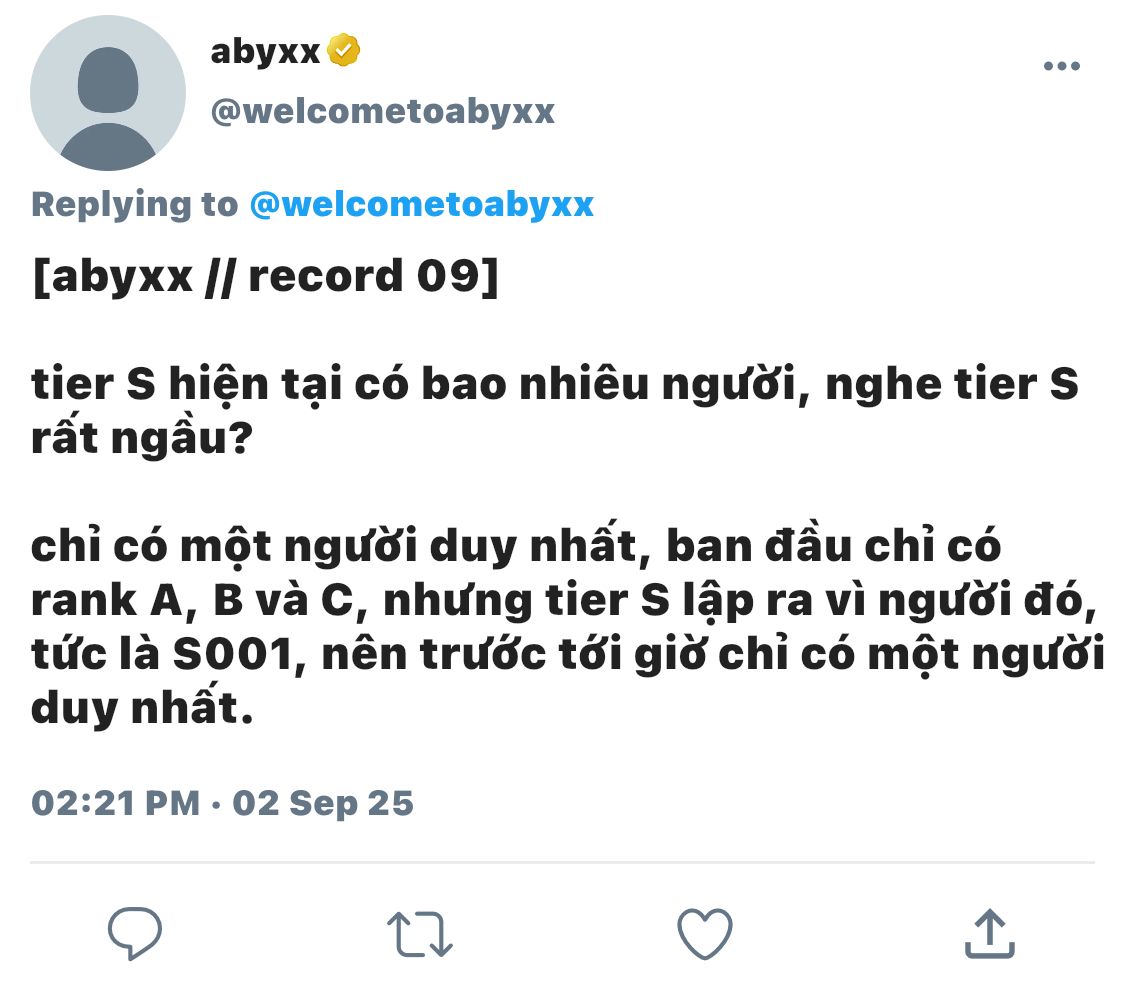Open the gray @welcometoabyxx handle under the name
Image resolution: width=1125 pixels, height=999 pixels.
point(382,112)
